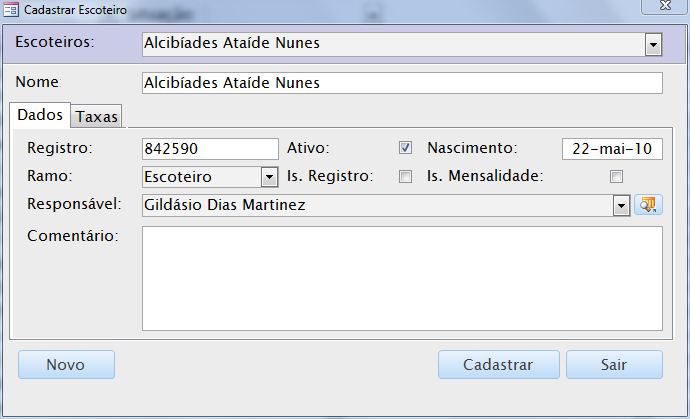The image size is (690, 419).
Task: Focus the Registro field showing 842590
Action: tap(210, 149)
